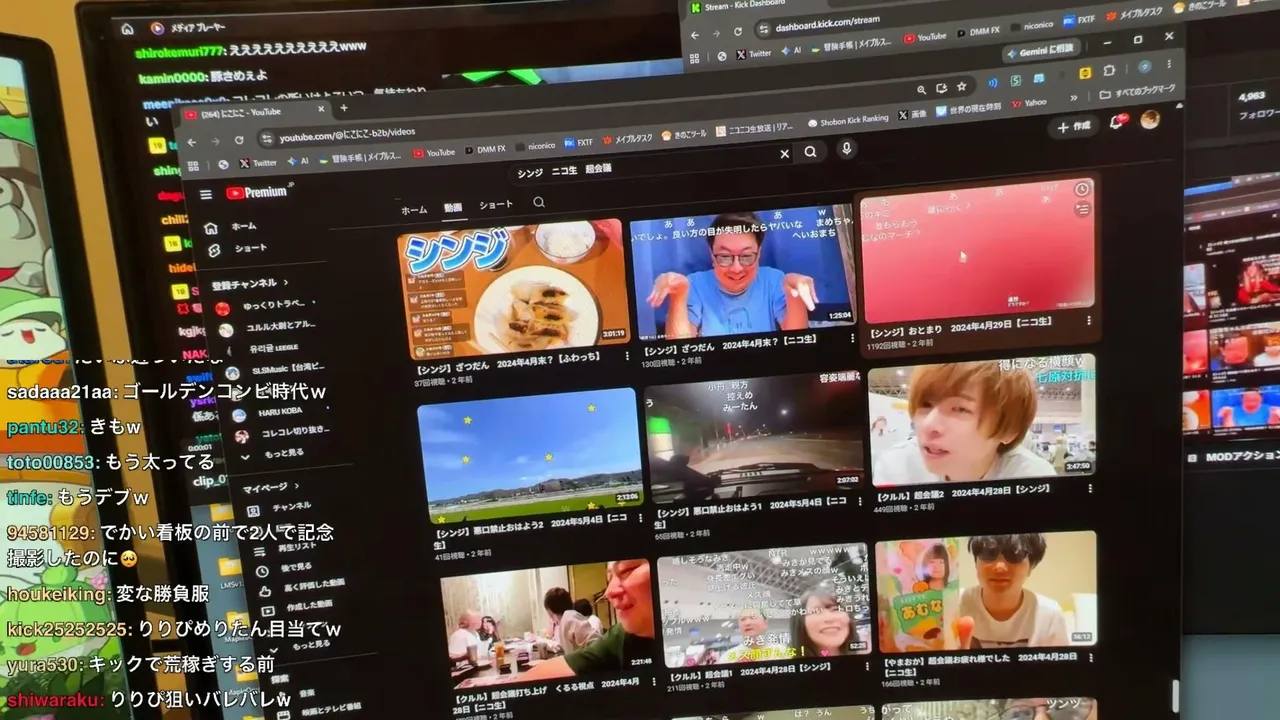Image resolution: width=1280 pixels, height=720 pixels.
Task: Open the Shobon Kick Ranking bookmark
Action: click(x=848, y=119)
